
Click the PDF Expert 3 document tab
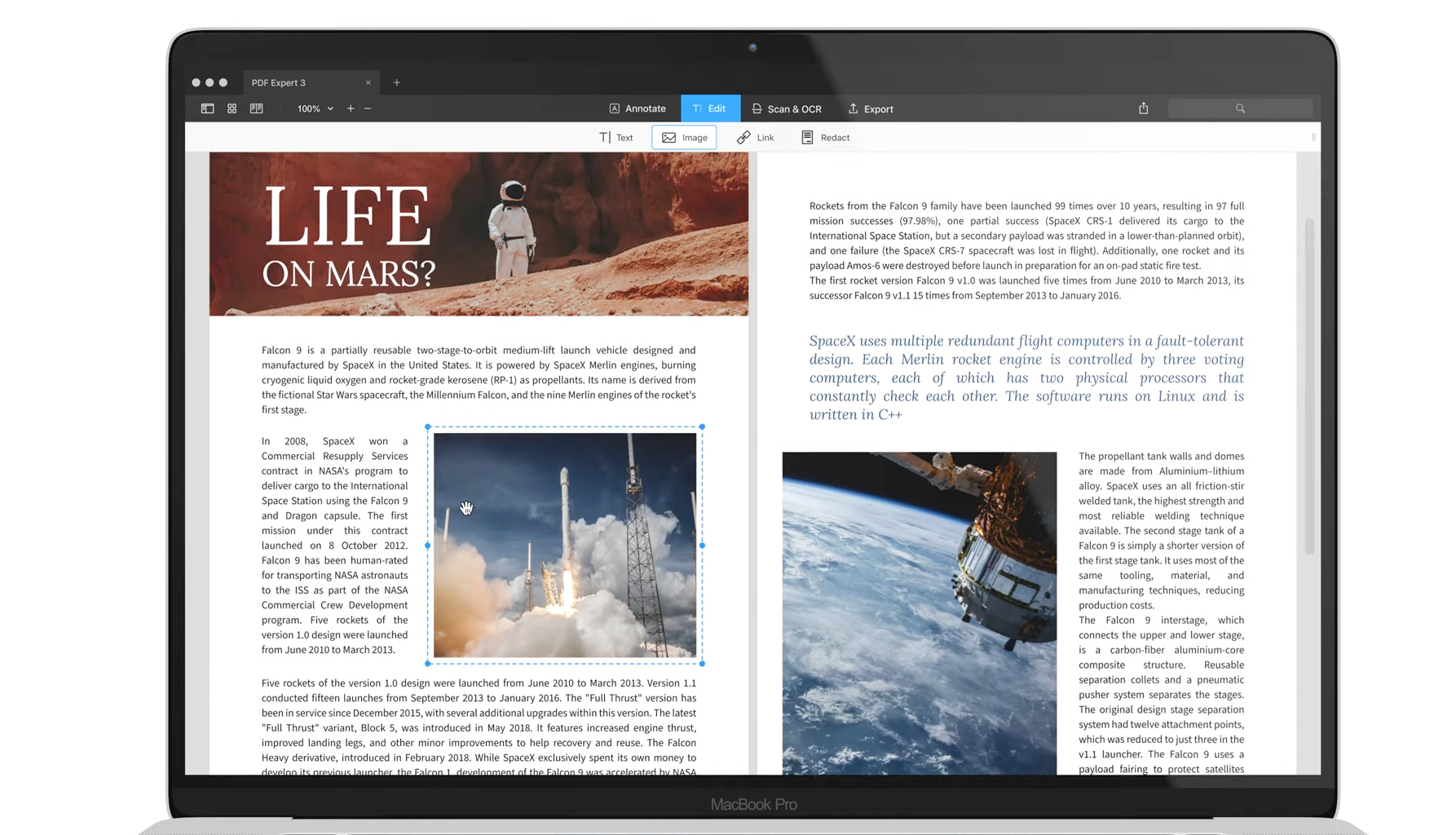pyautogui.click(x=310, y=82)
